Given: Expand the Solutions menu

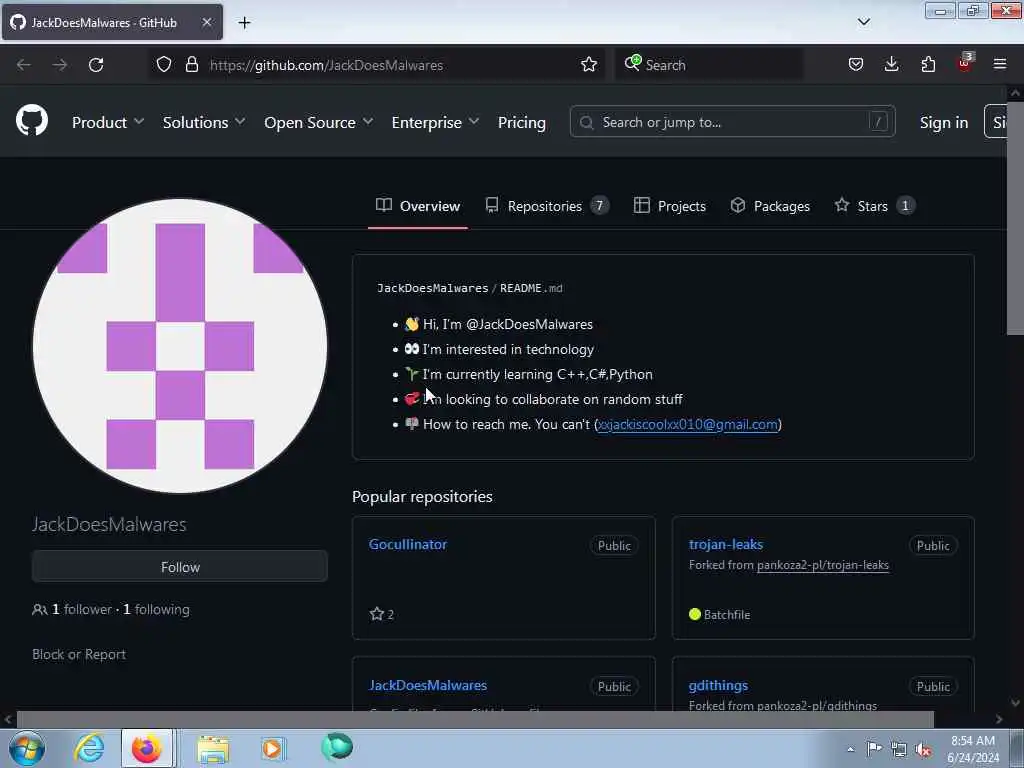Looking at the screenshot, I should tap(204, 122).
